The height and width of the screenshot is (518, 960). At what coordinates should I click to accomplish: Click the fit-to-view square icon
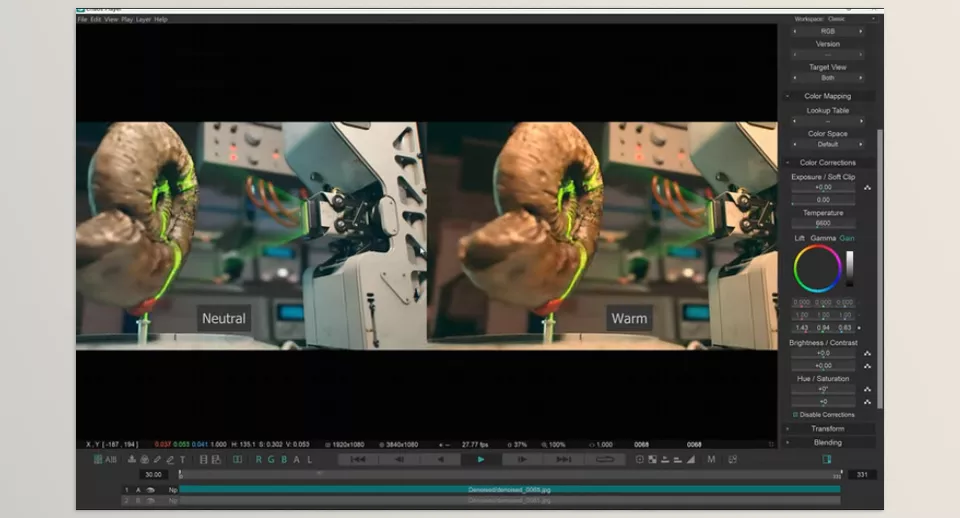640,459
